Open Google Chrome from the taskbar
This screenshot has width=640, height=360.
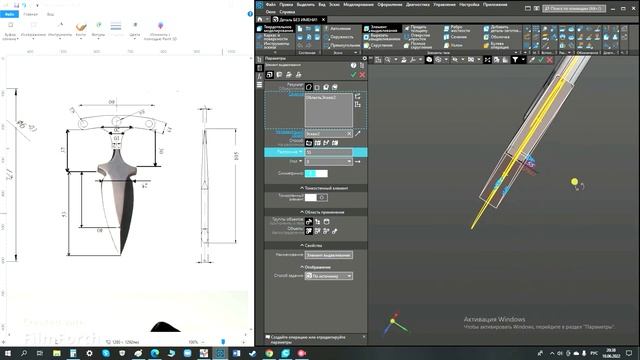tap(269, 353)
